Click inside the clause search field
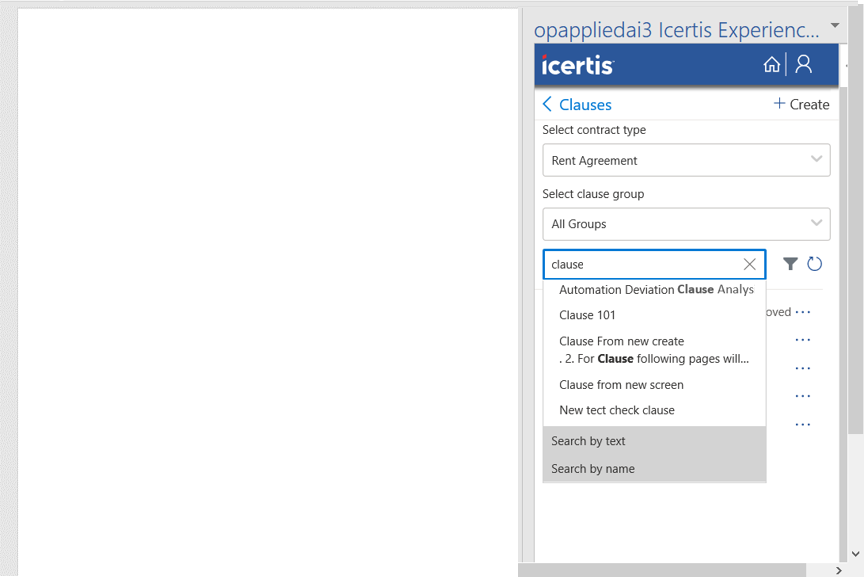This screenshot has height=577, width=864. click(x=640, y=264)
